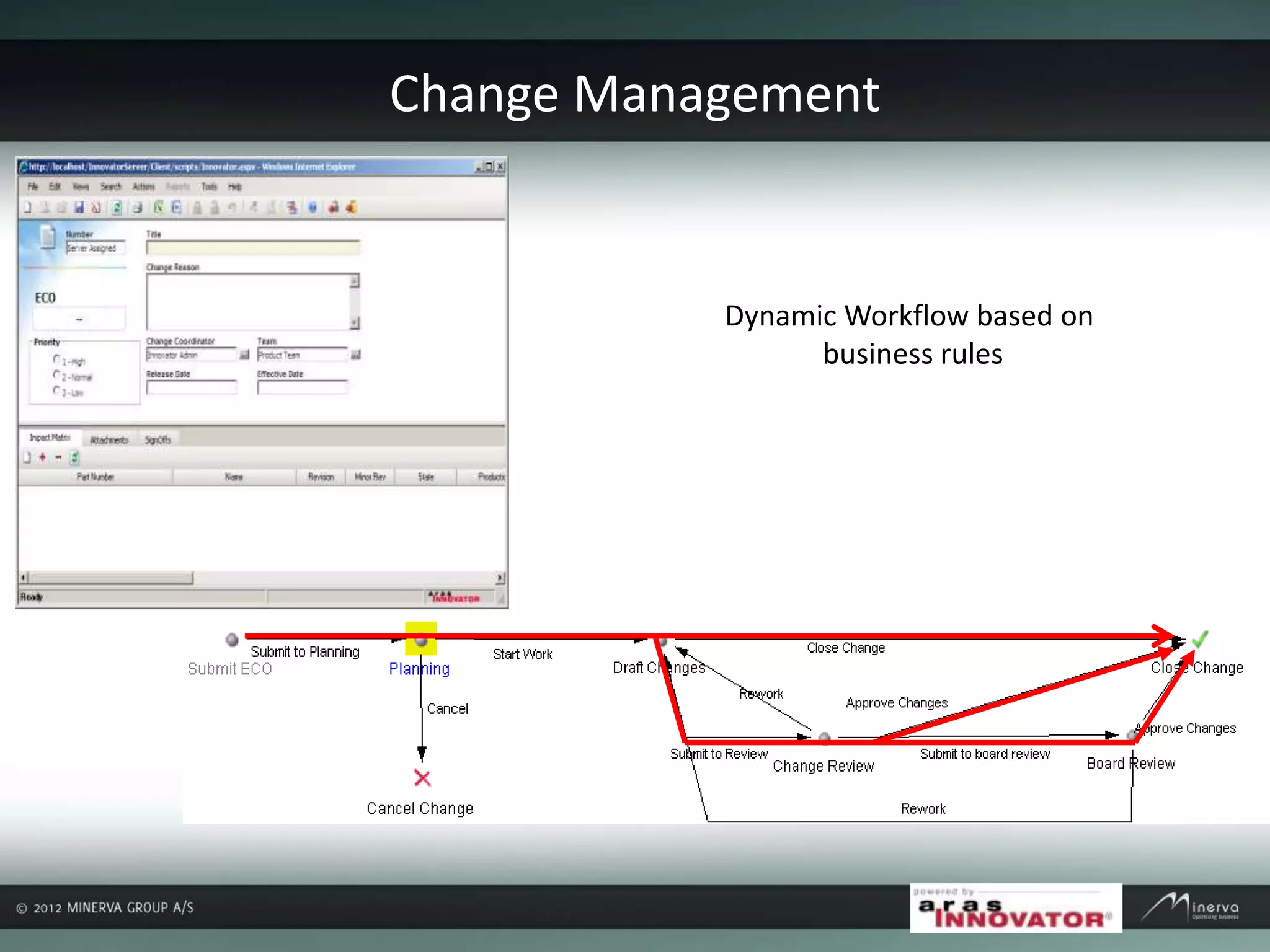Open the Help menu
Screen dimensions: 1270x952
click(234, 187)
